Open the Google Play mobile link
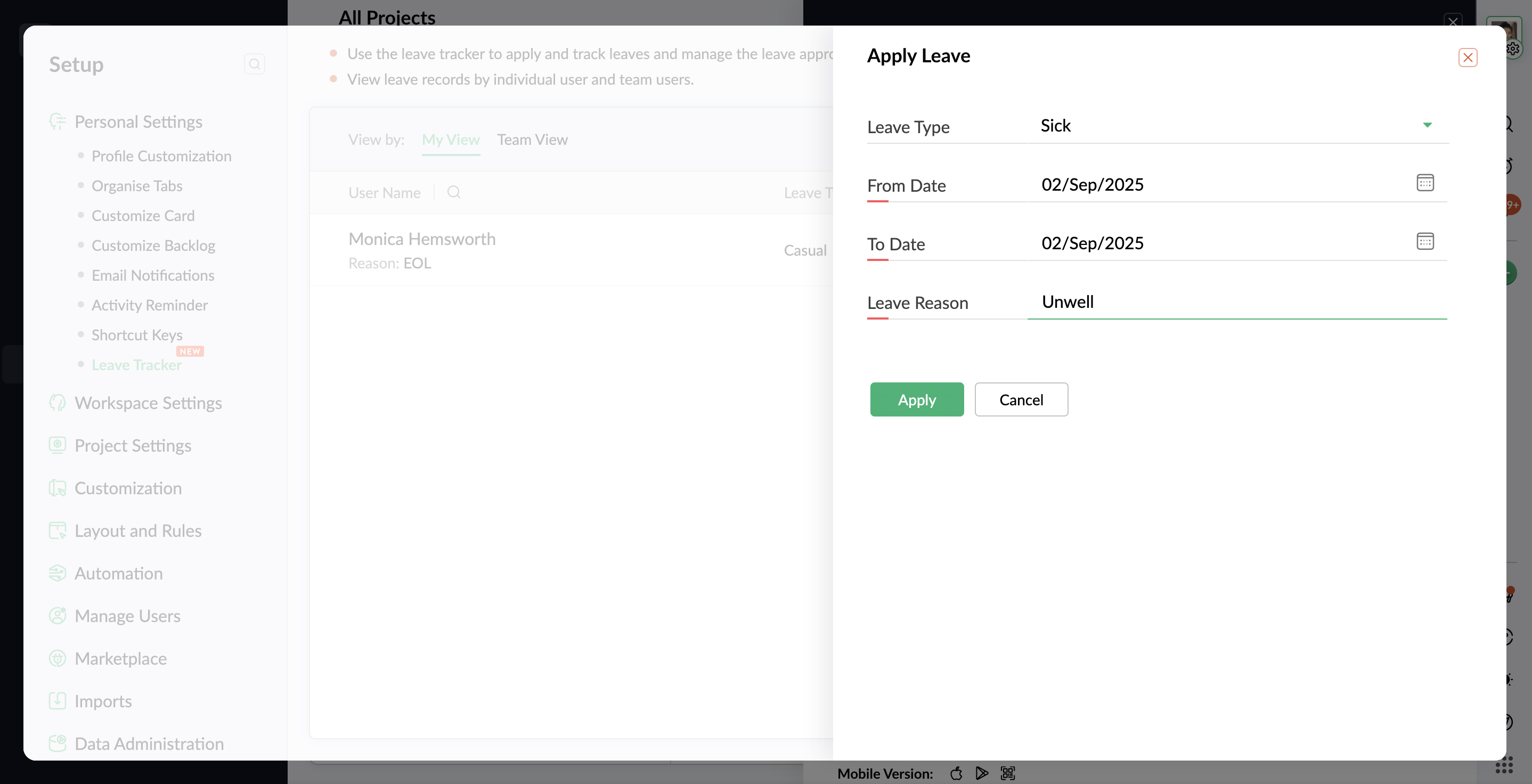This screenshot has width=1532, height=784. pyautogui.click(x=982, y=773)
